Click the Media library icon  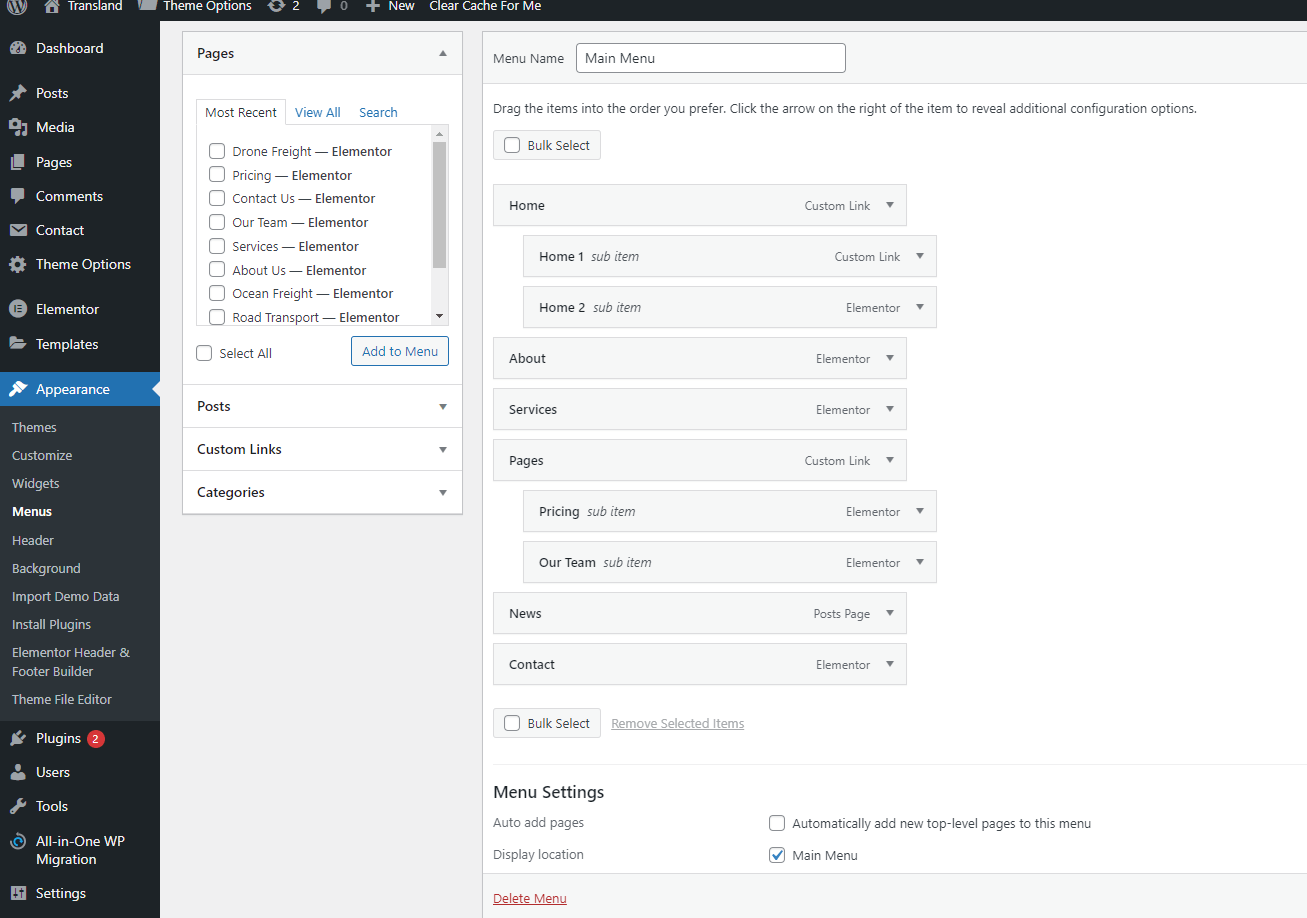18,127
